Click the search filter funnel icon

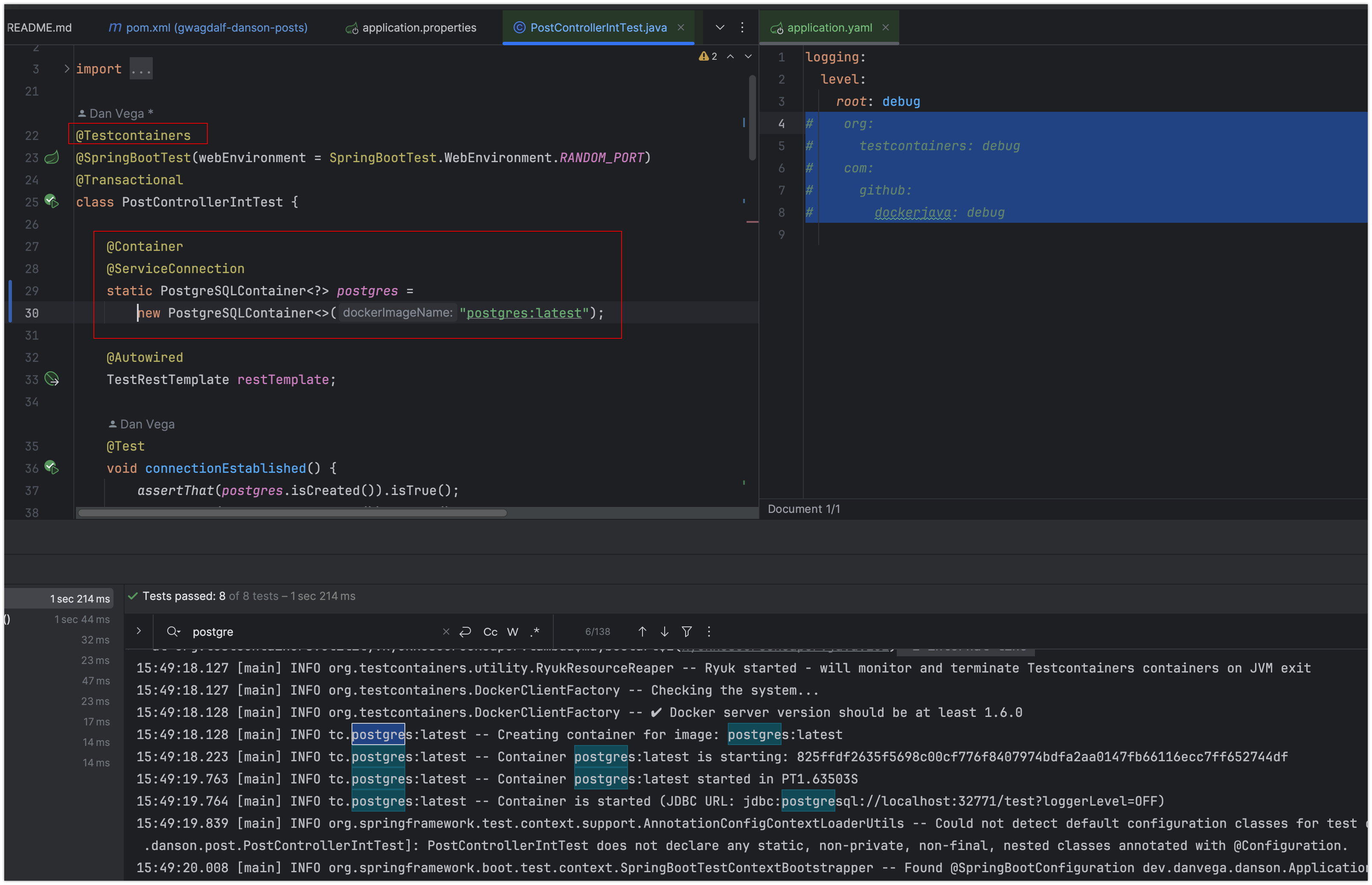pos(686,632)
